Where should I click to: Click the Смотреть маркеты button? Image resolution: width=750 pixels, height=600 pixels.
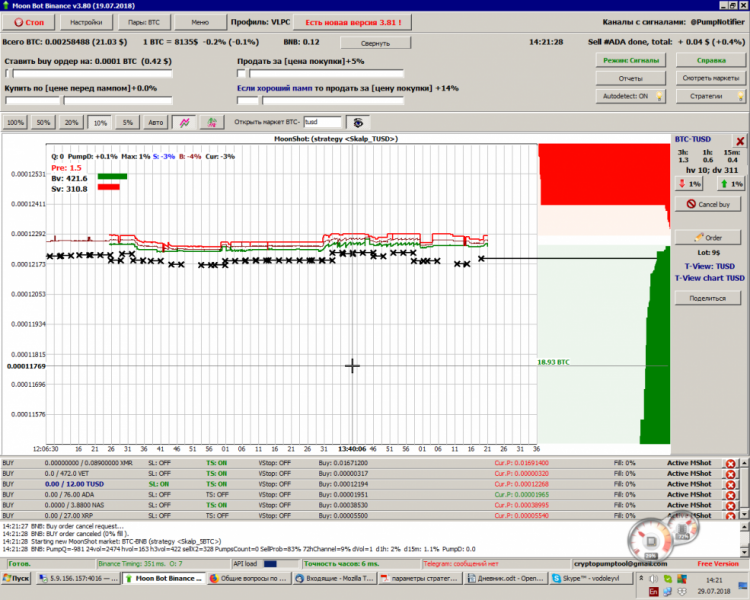711,78
